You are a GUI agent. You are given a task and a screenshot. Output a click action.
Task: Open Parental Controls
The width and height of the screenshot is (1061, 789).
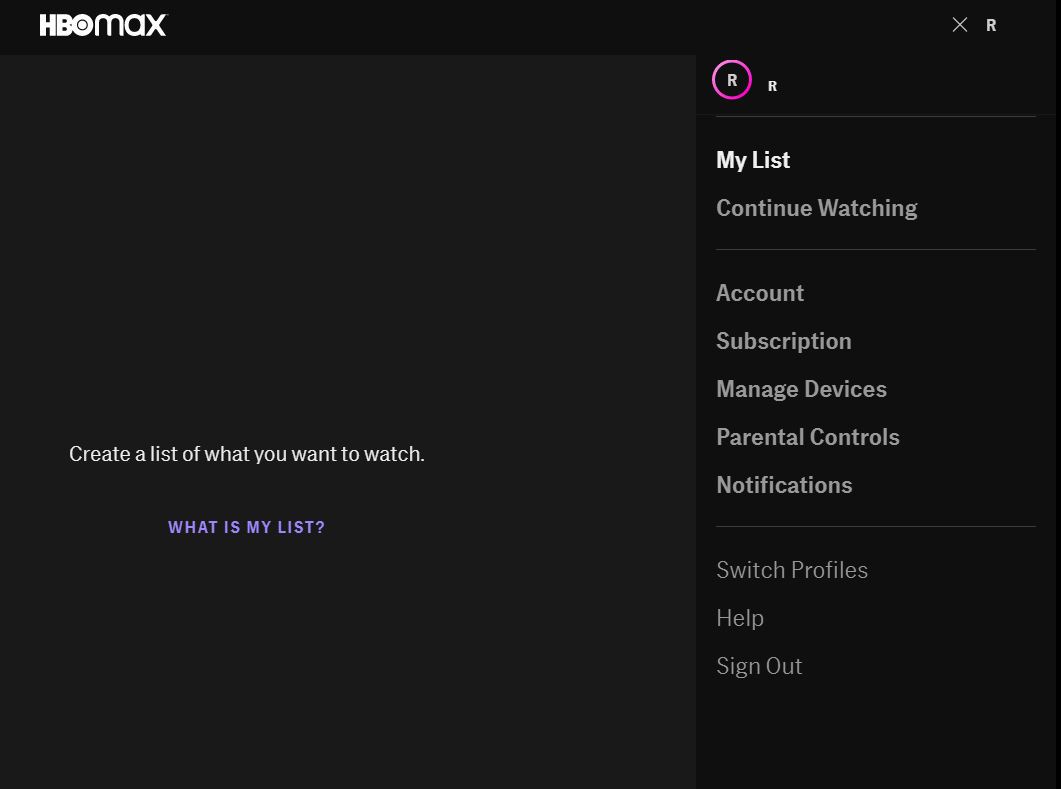[807, 437]
